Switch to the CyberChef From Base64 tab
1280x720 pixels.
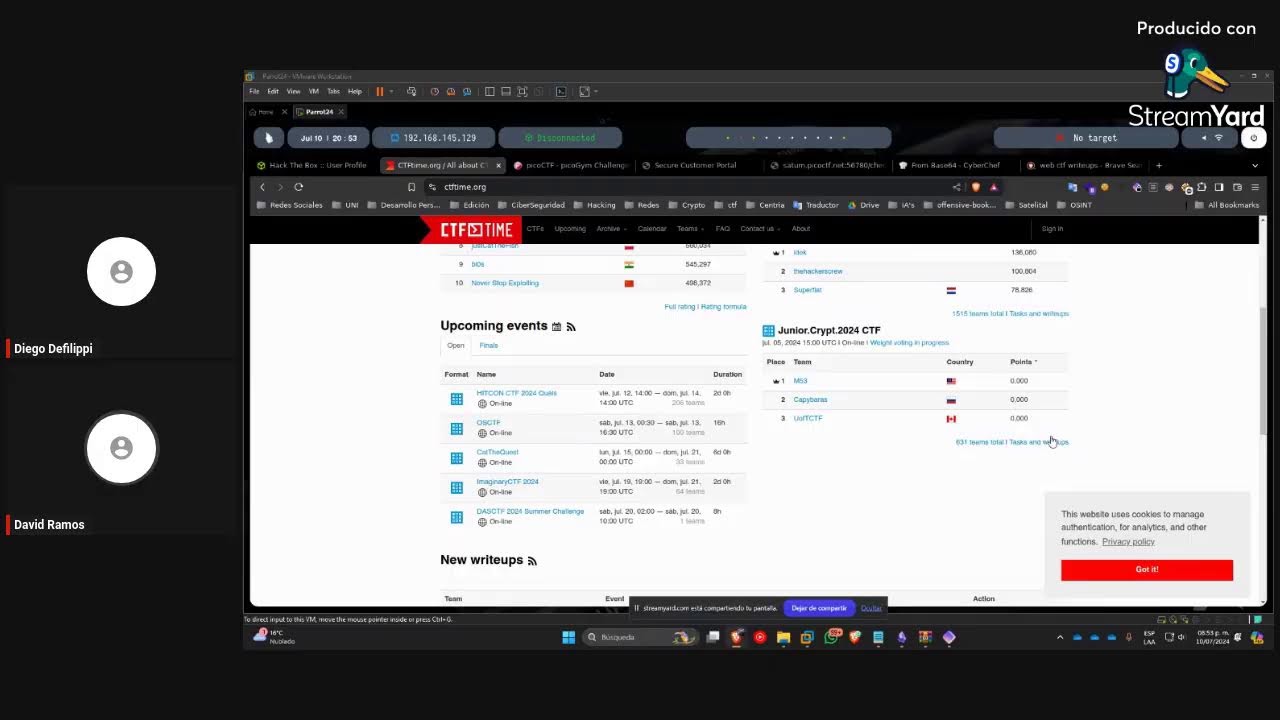coord(955,165)
